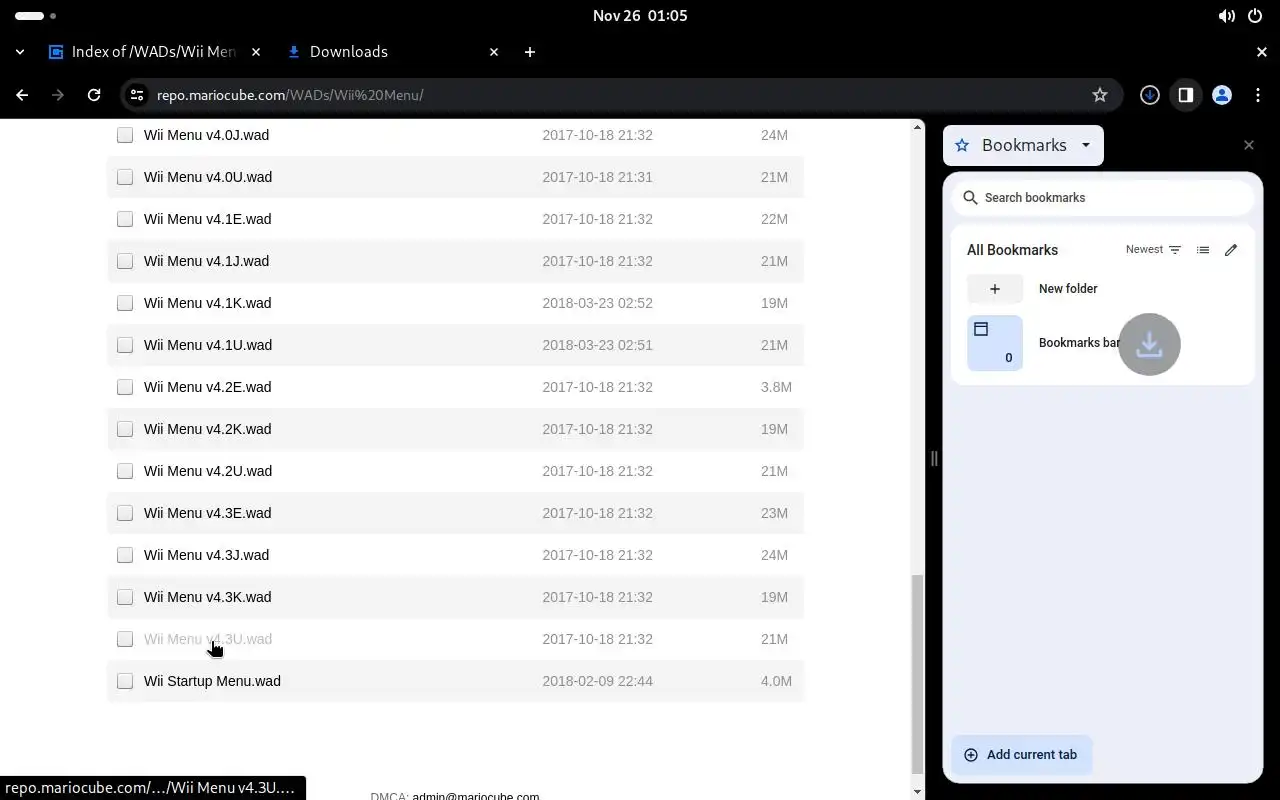Grab the side panel resize handle
Screen dimensions: 1280x800
[934, 459]
